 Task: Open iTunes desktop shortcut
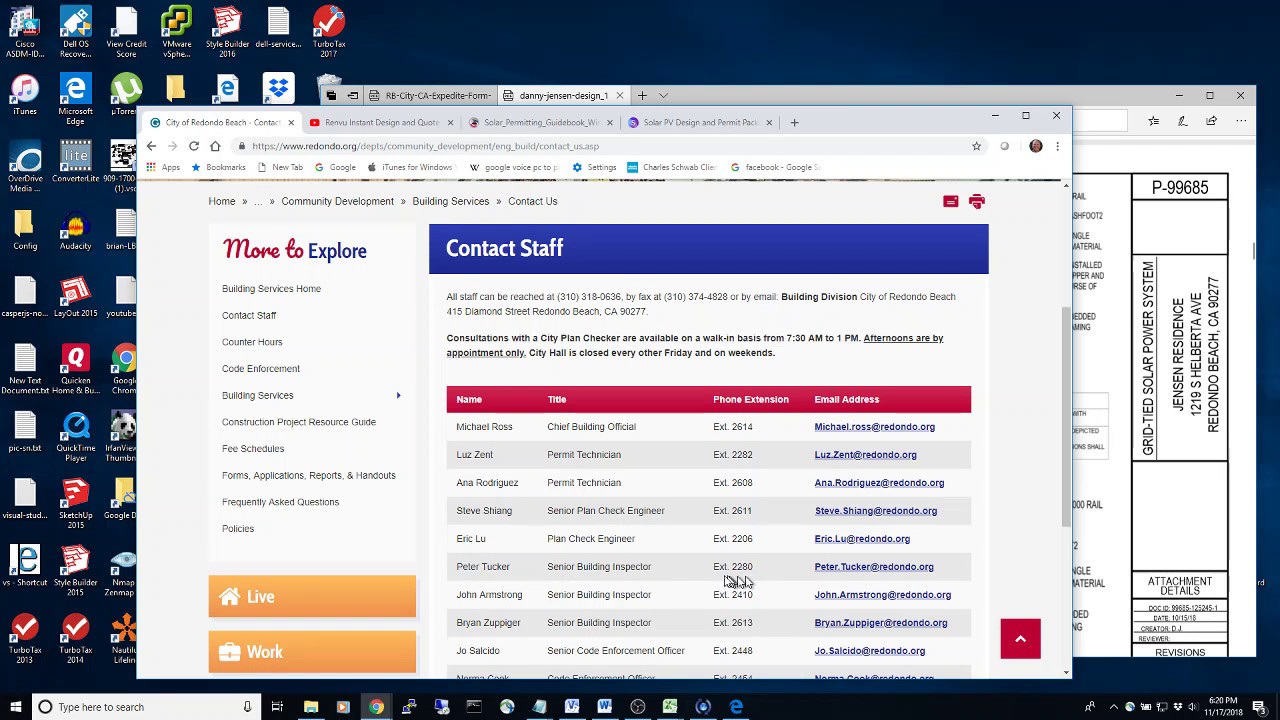(25, 97)
